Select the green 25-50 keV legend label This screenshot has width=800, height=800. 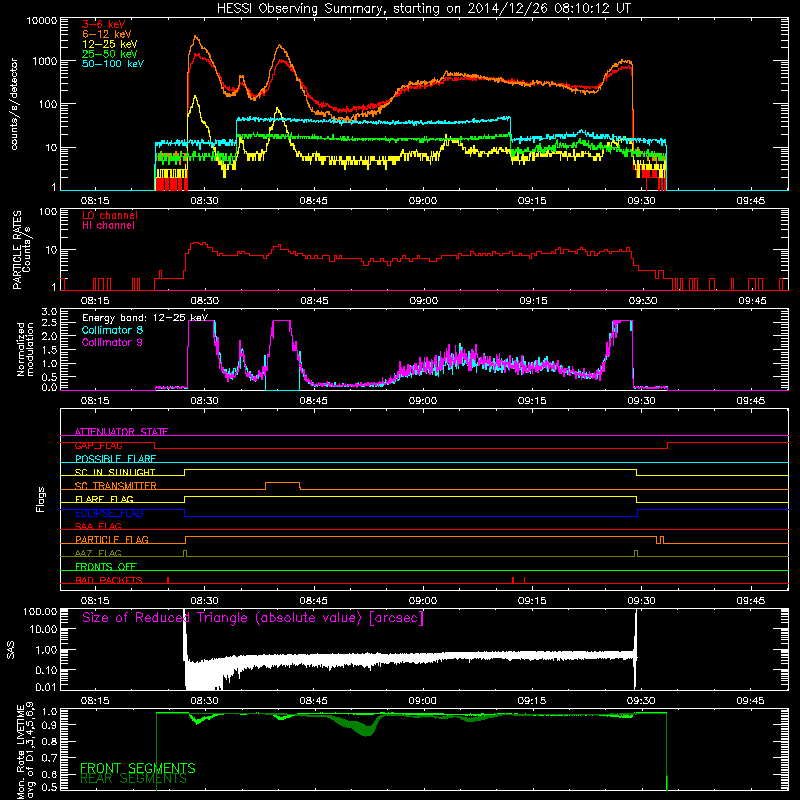tap(110, 54)
